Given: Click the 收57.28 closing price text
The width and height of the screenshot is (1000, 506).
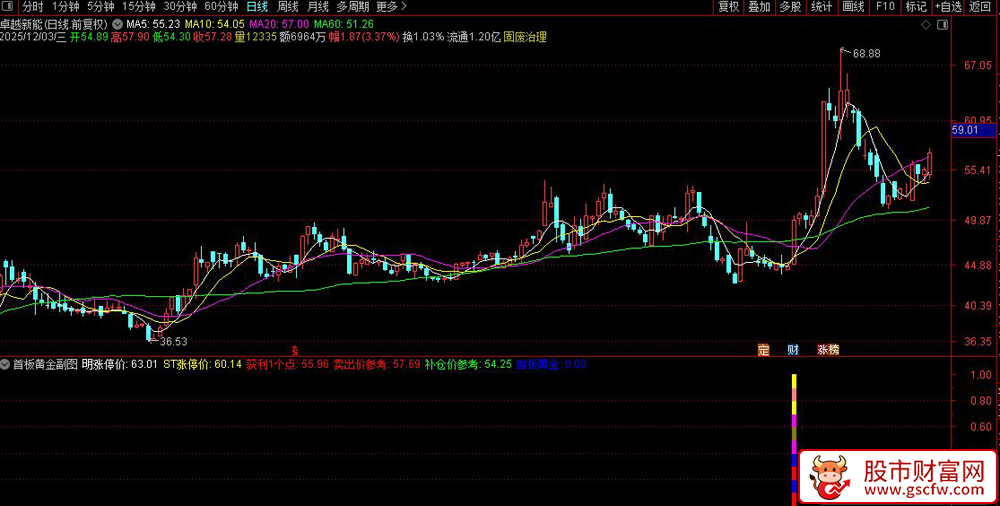Looking at the screenshot, I should pyautogui.click(x=213, y=37).
